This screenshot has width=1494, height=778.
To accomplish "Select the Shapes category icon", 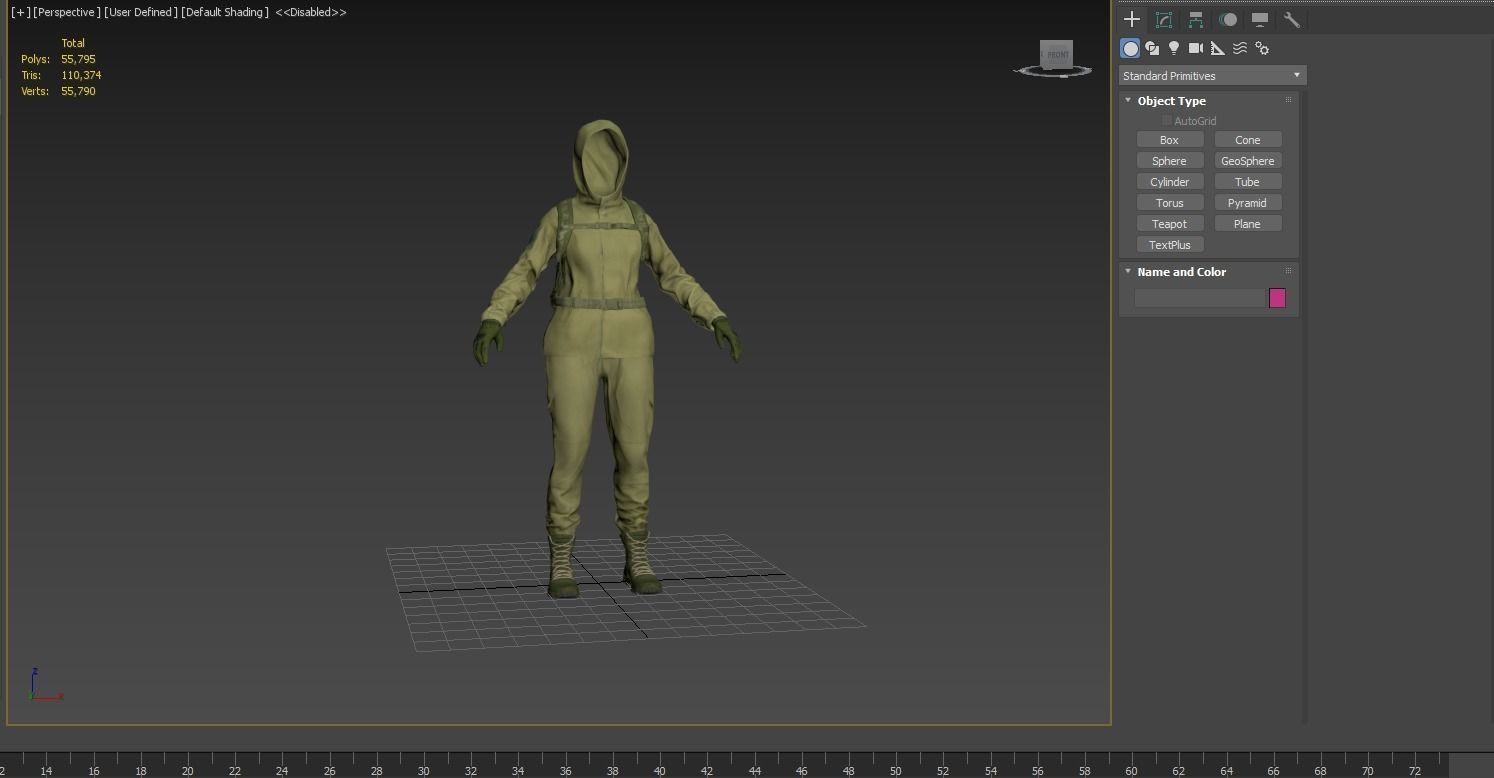I will point(1152,48).
